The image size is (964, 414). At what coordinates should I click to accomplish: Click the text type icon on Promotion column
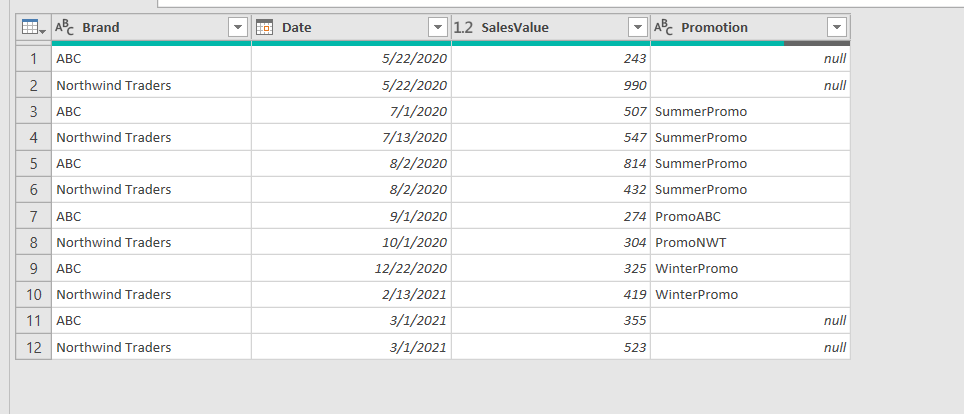663,27
